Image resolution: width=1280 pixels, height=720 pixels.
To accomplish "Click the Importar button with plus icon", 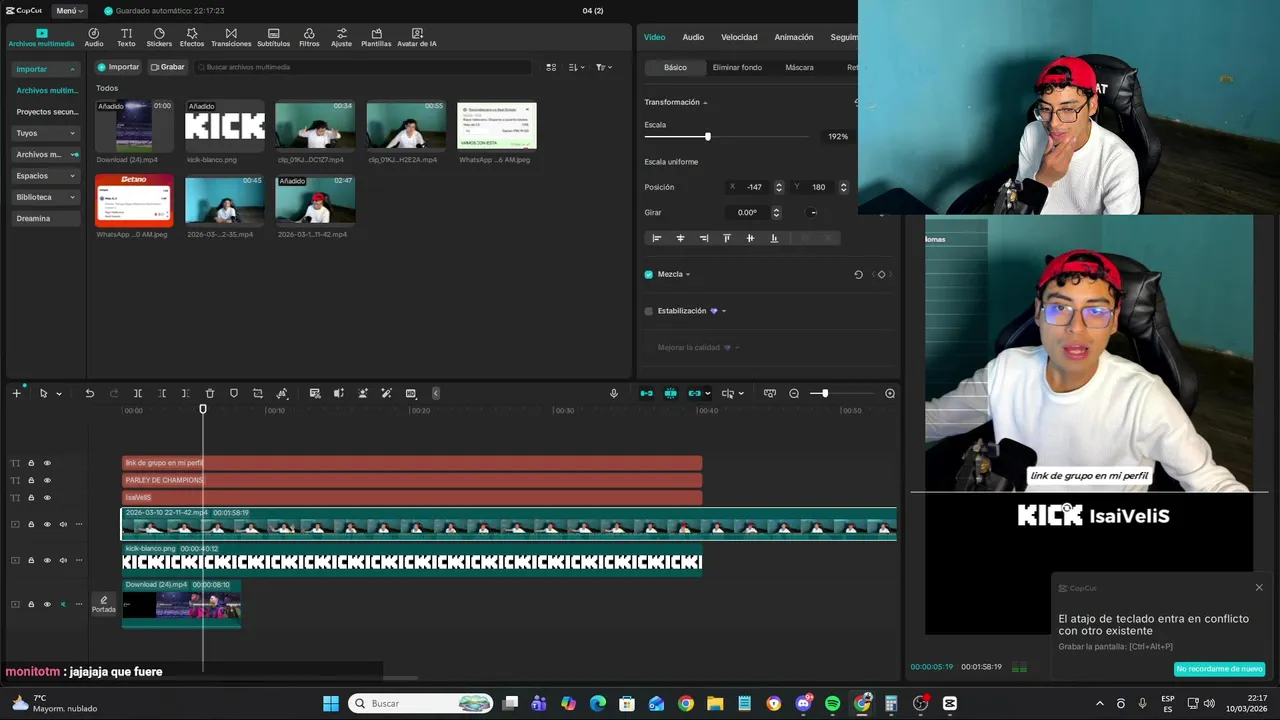I will (x=118, y=67).
